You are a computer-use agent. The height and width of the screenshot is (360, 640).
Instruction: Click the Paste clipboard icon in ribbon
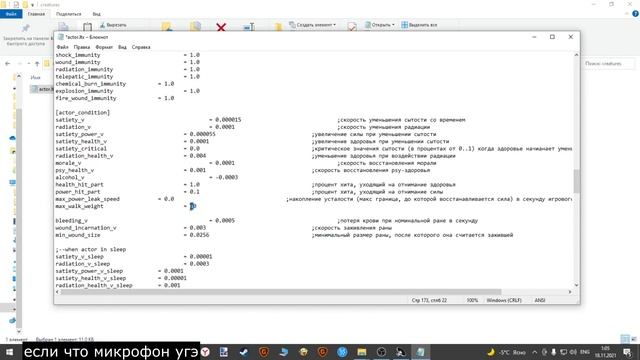tap(87, 27)
